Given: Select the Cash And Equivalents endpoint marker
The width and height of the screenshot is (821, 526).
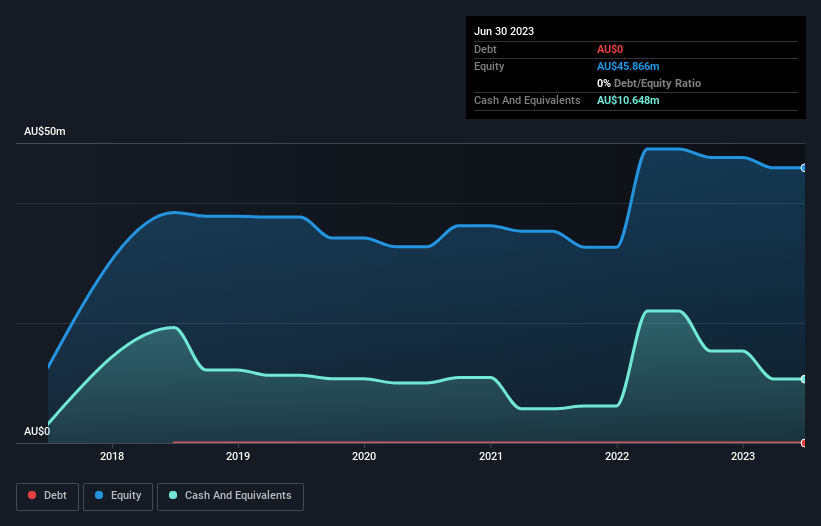Looking at the screenshot, I should coord(804,379).
